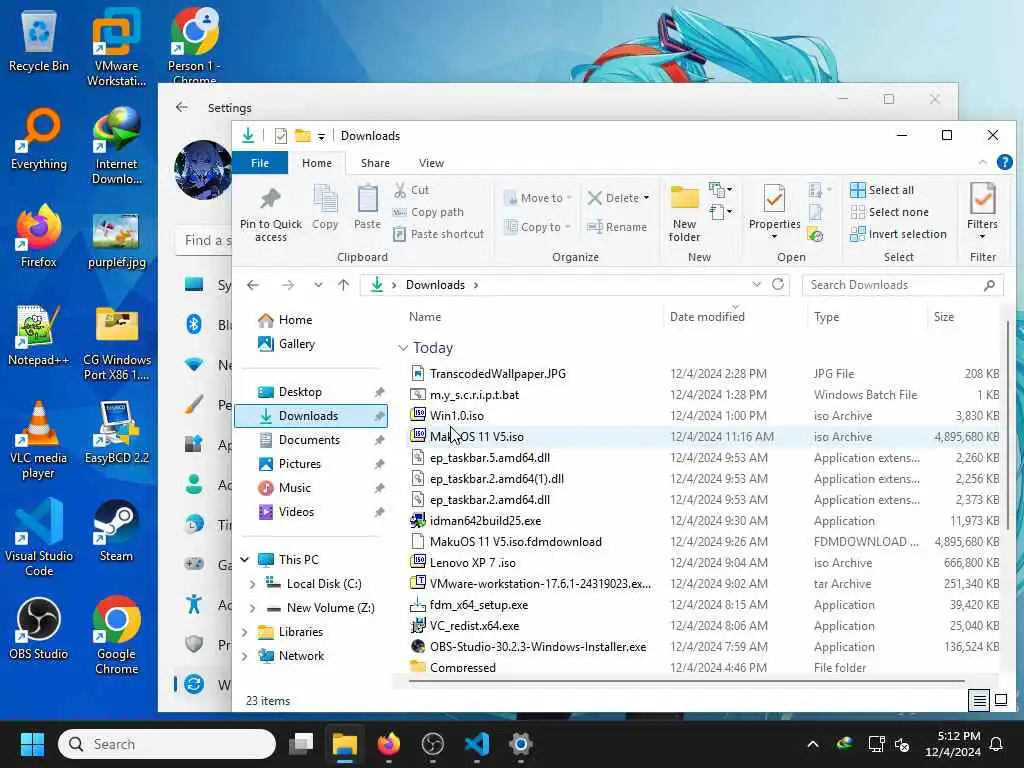Click the horizontal scrollbar under file list

coord(686,681)
